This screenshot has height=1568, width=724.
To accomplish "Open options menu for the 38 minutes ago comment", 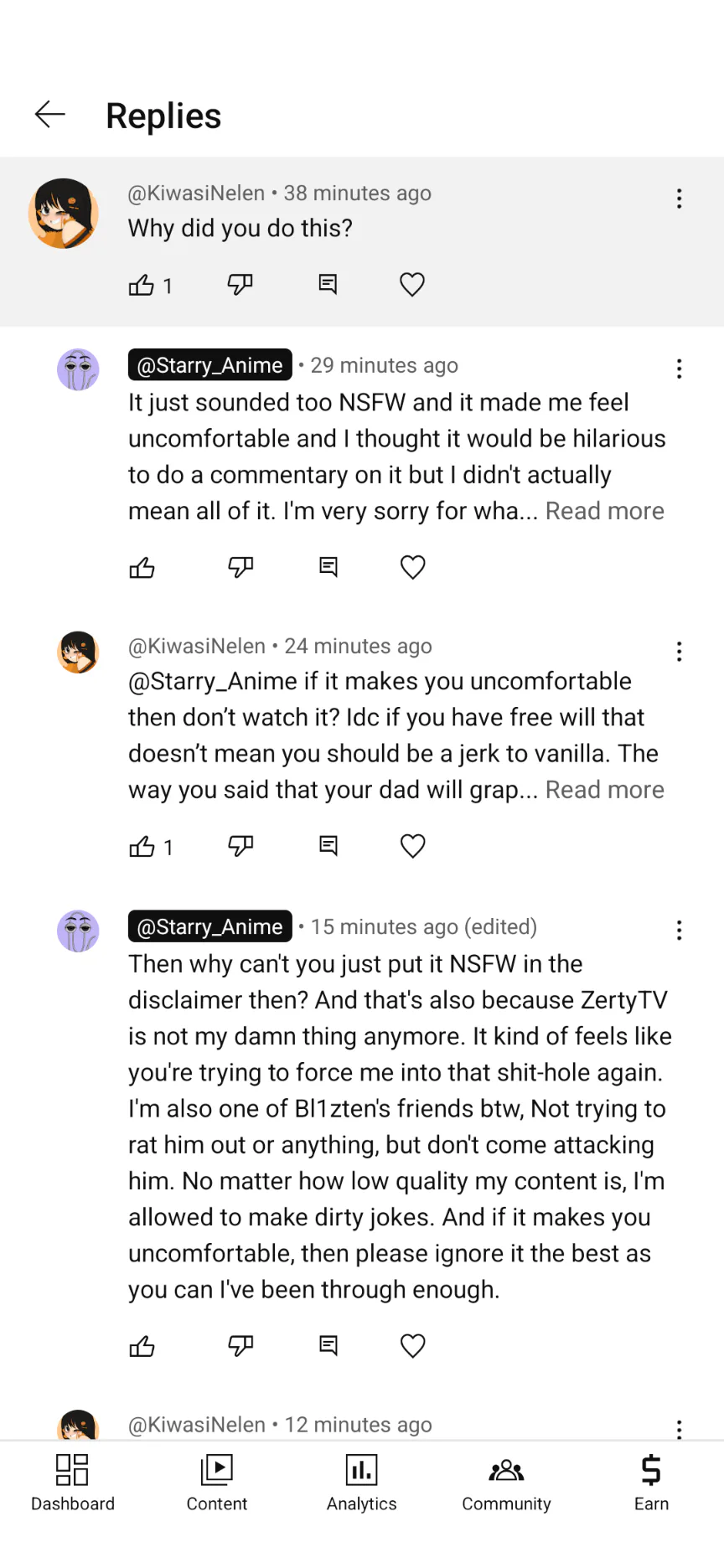I will coord(679,199).
